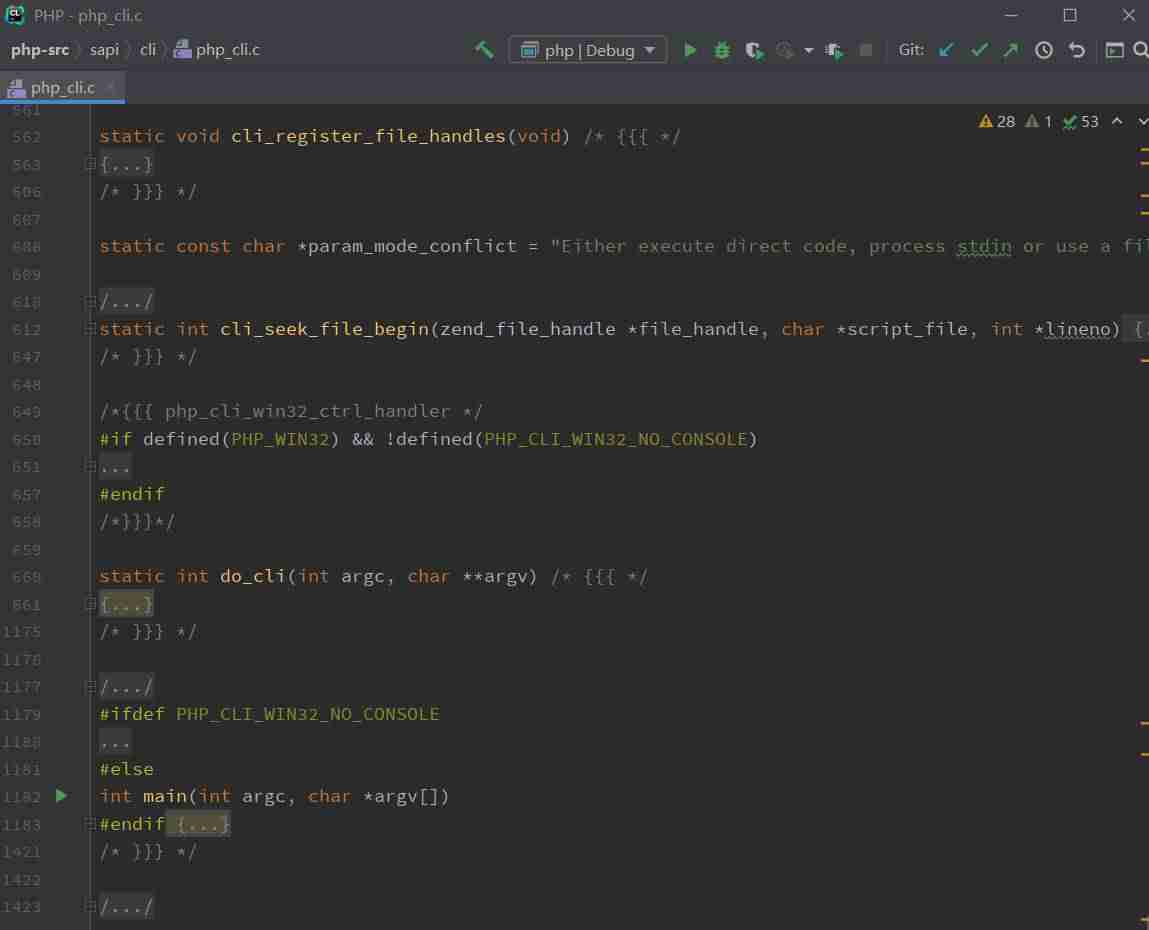Update project via Git blue arrow

coord(946,50)
